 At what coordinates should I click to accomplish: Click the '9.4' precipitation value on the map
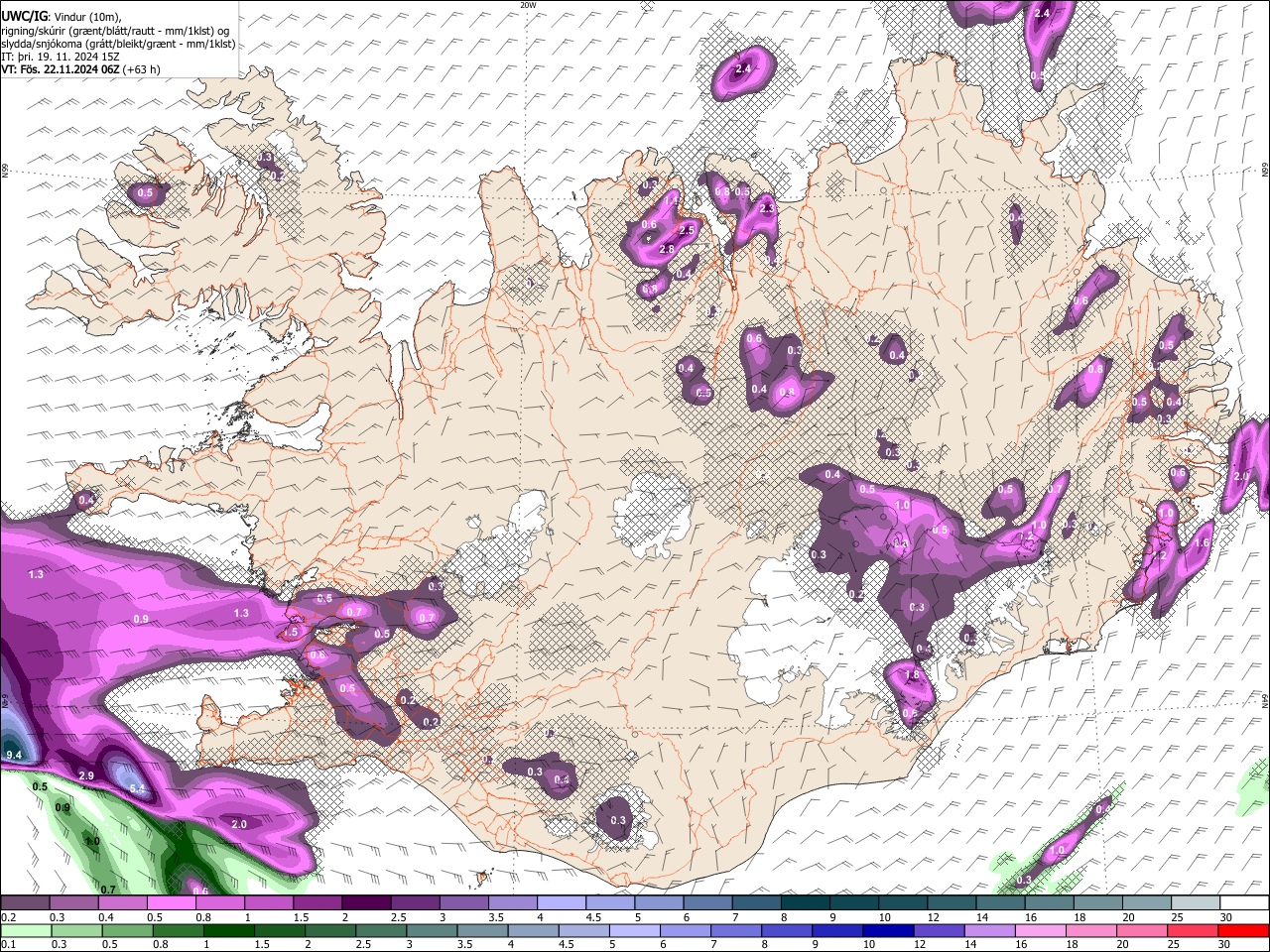(x=14, y=756)
